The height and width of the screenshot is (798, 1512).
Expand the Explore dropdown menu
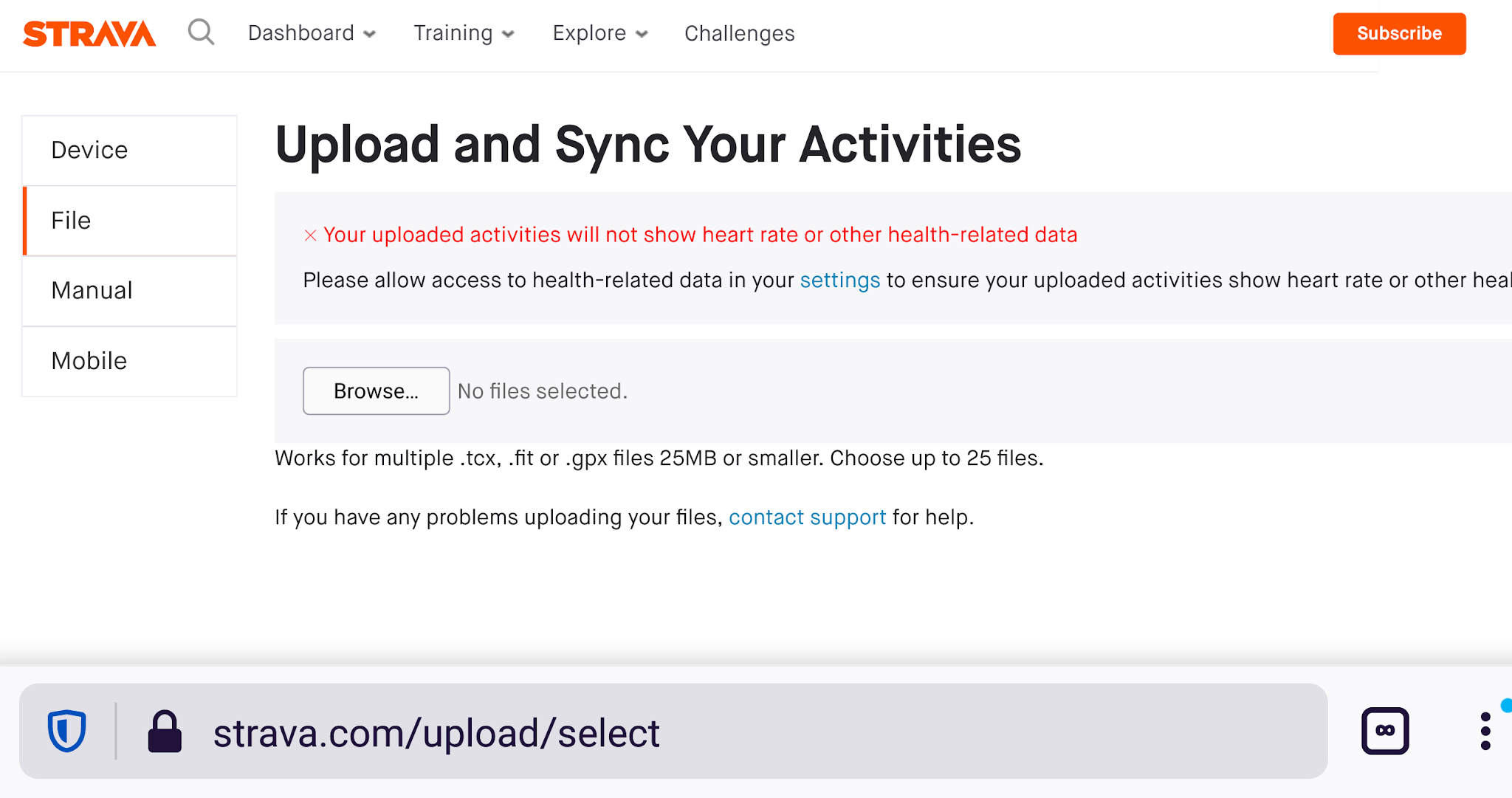599,33
